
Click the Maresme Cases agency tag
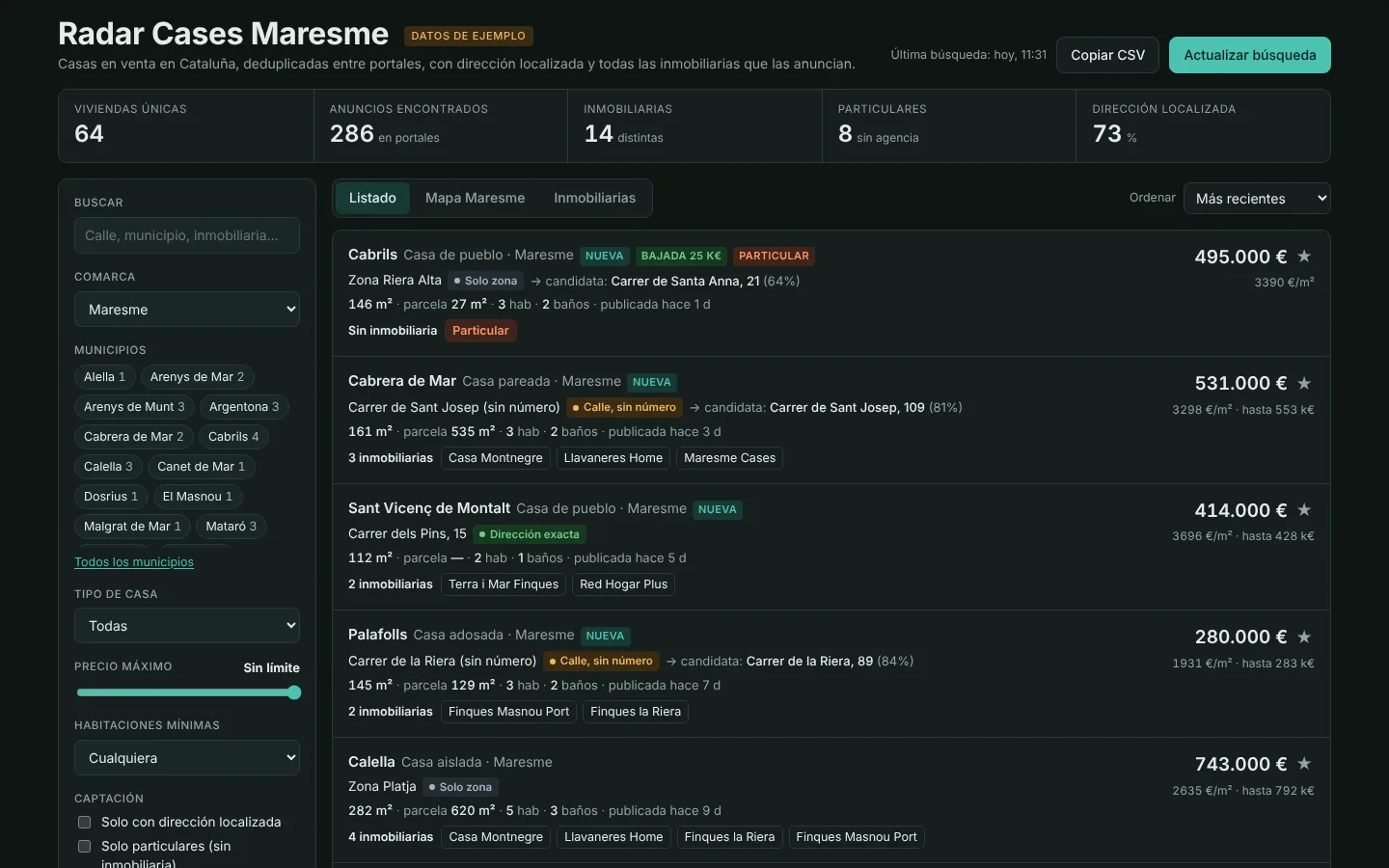(x=729, y=458)
